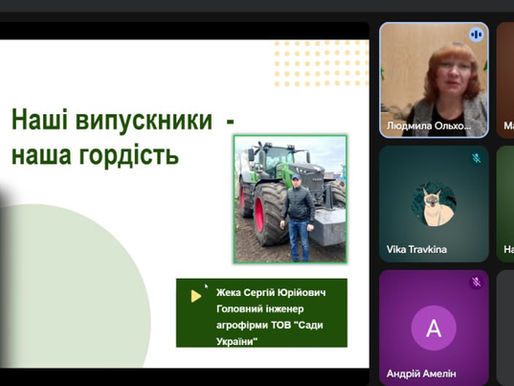Click 'агрофірми ТОВ "Сади' caption line

pyautogui.click(x=270, y=325)
